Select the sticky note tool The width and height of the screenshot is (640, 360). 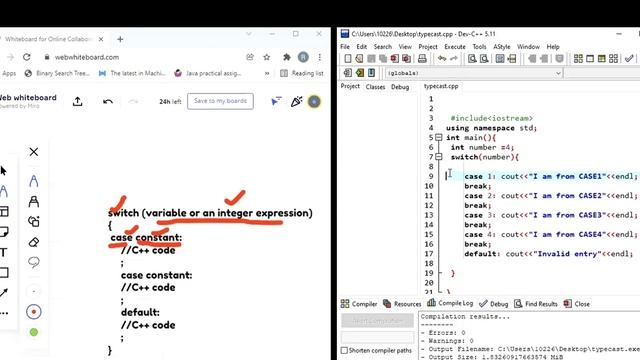coord(4,232)
